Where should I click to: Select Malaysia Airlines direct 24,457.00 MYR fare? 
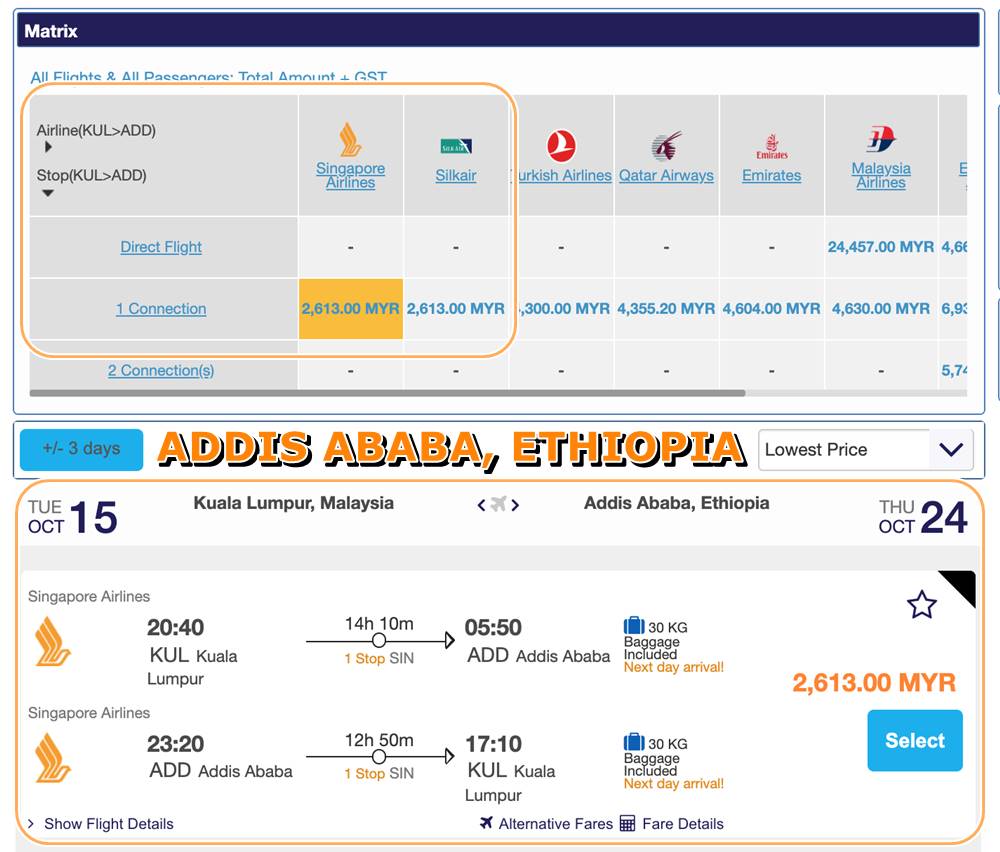[881, 247]
